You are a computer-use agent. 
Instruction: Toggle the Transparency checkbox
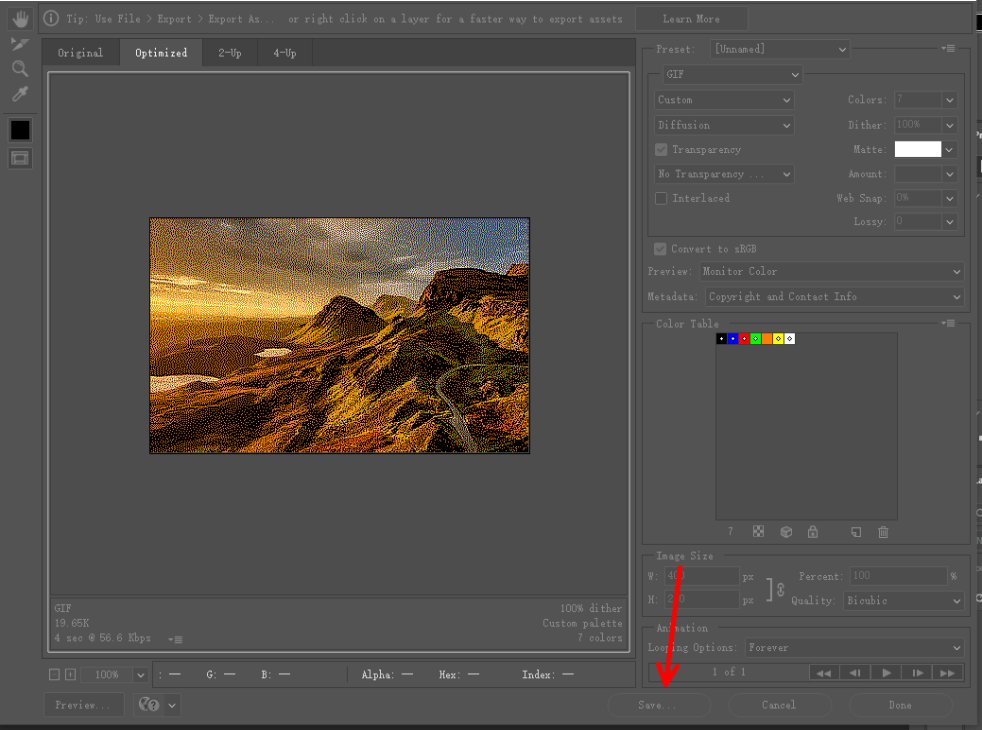click(x=661, y=150)
